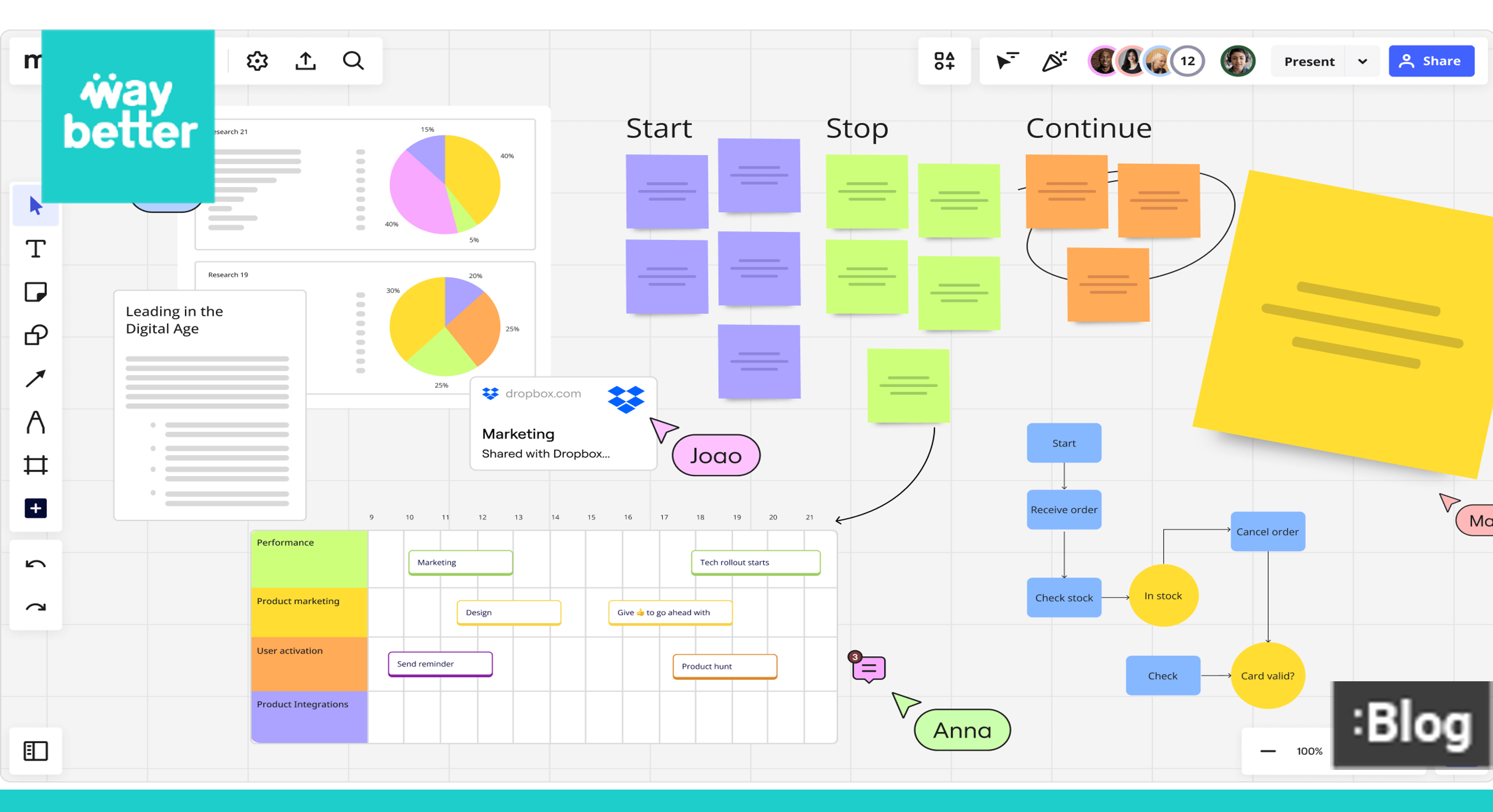Select the Research 19 chart card
Viewport: 1493px width, 812px height.
[x=365, y=328]
